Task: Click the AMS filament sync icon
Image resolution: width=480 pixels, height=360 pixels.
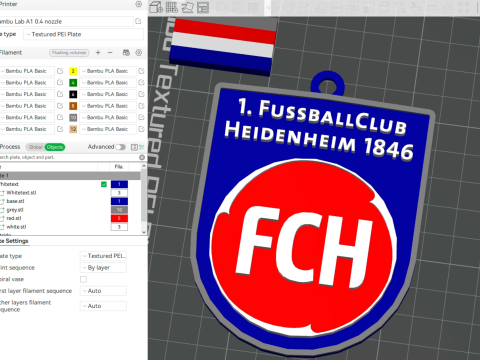Action: tap(126, 53)
